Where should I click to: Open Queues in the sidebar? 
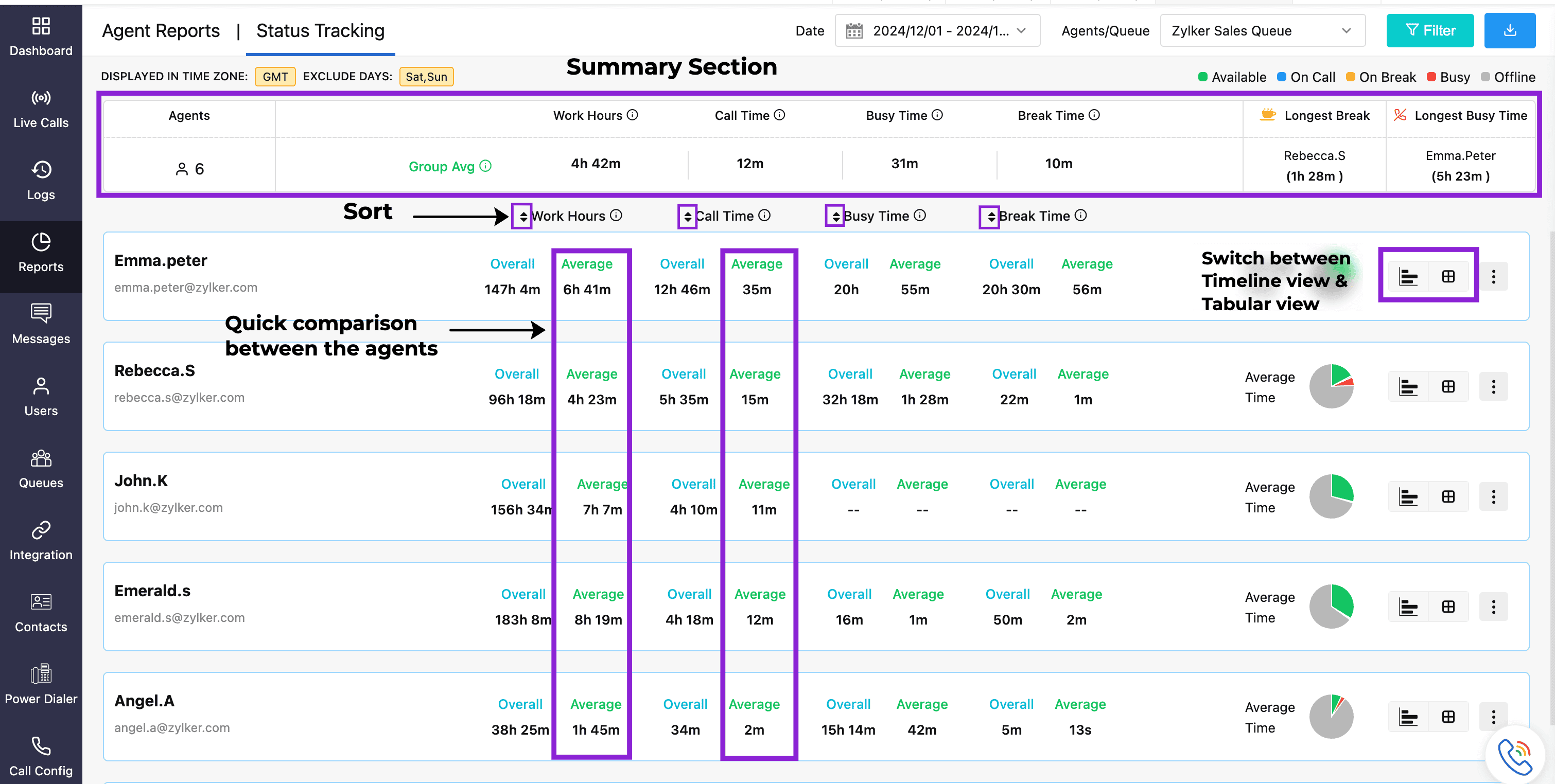point(41,469)
